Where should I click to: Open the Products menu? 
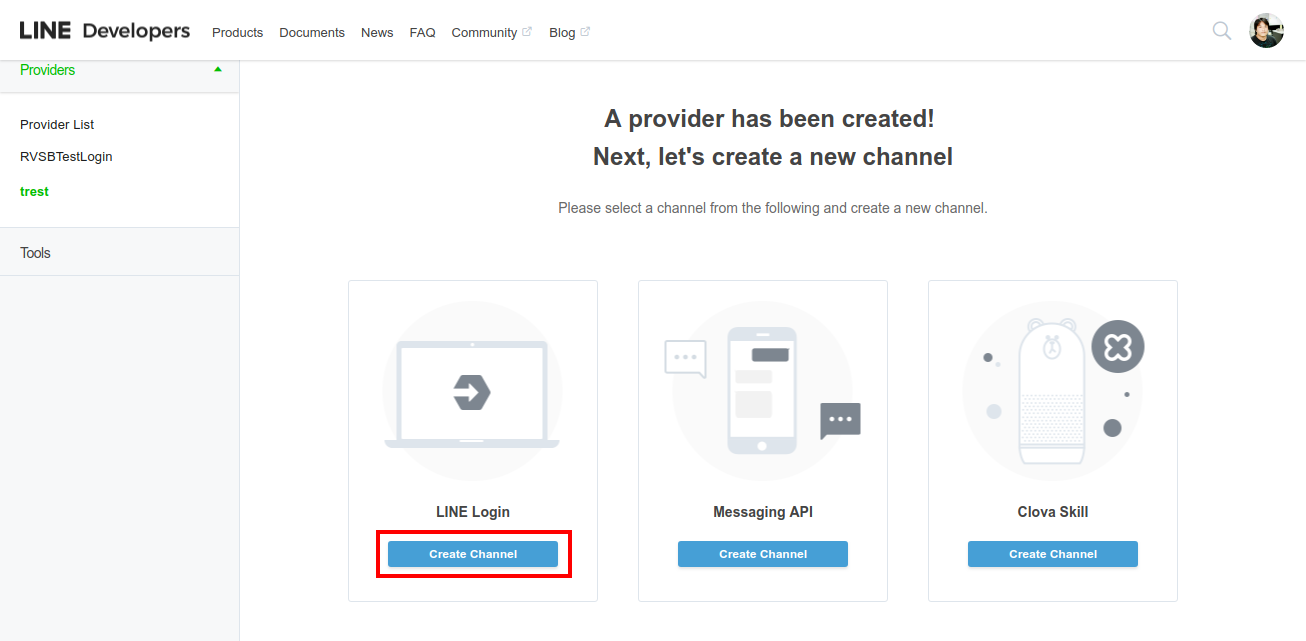(x=237, y=32)
